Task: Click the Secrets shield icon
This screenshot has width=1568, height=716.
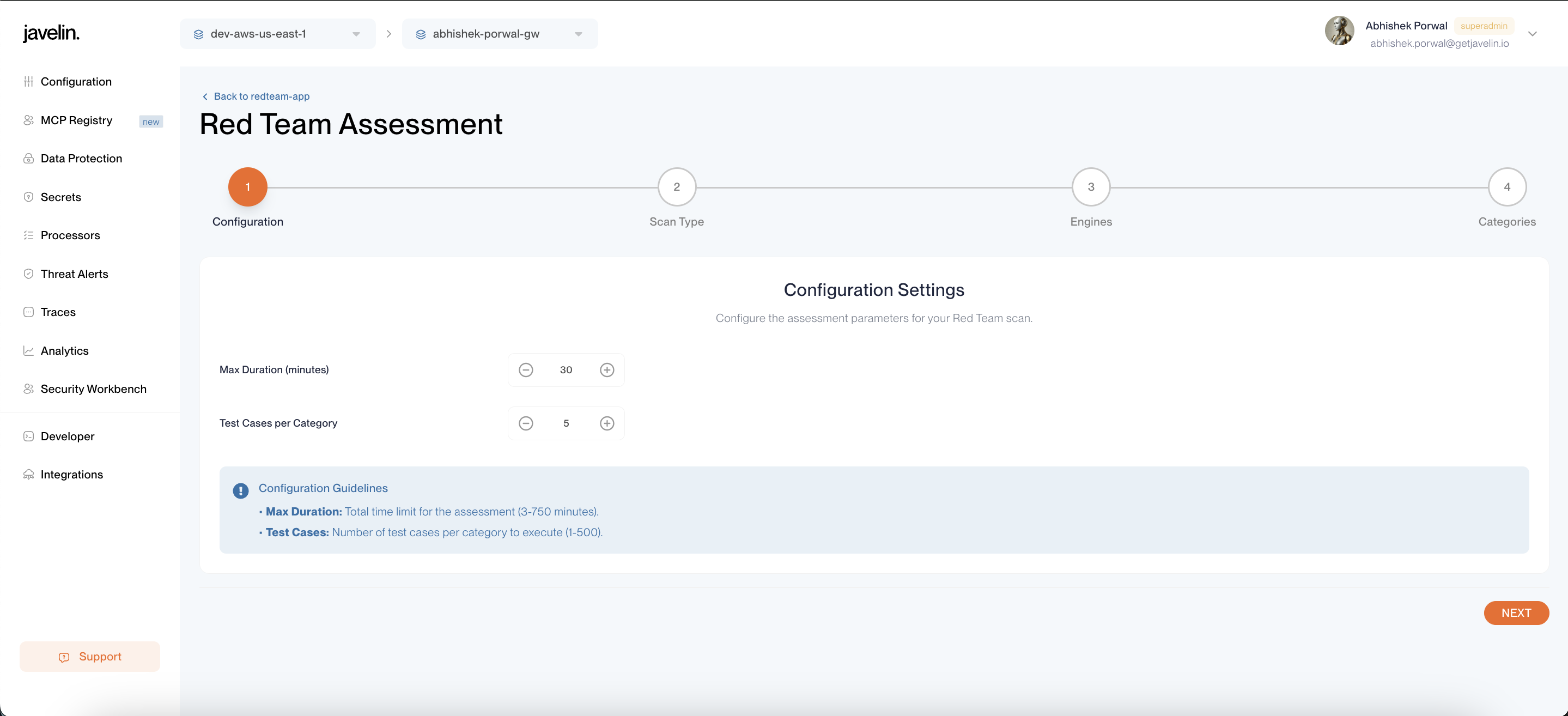Action: pos(28,197)
